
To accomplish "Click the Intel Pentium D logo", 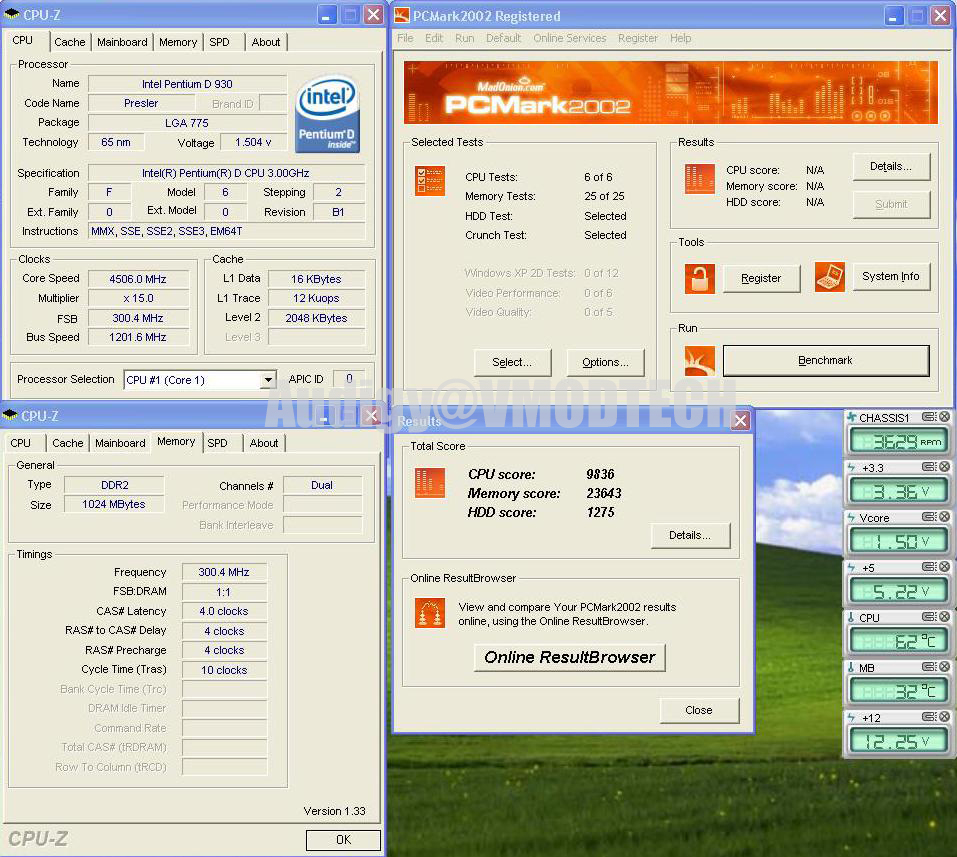I will [328, 114].
